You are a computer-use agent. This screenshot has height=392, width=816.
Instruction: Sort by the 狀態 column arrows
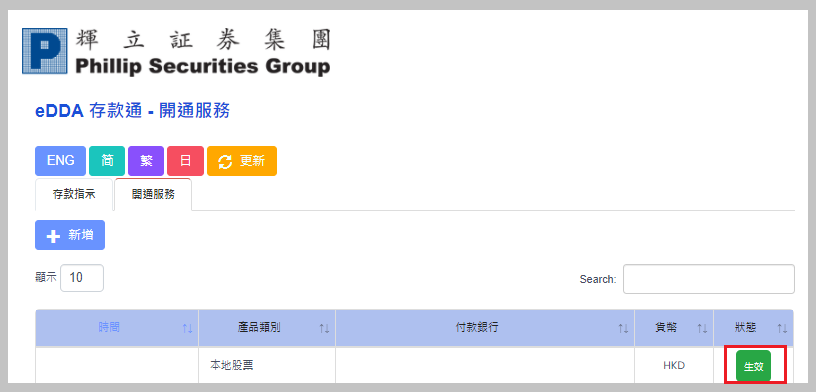(782, 328)
